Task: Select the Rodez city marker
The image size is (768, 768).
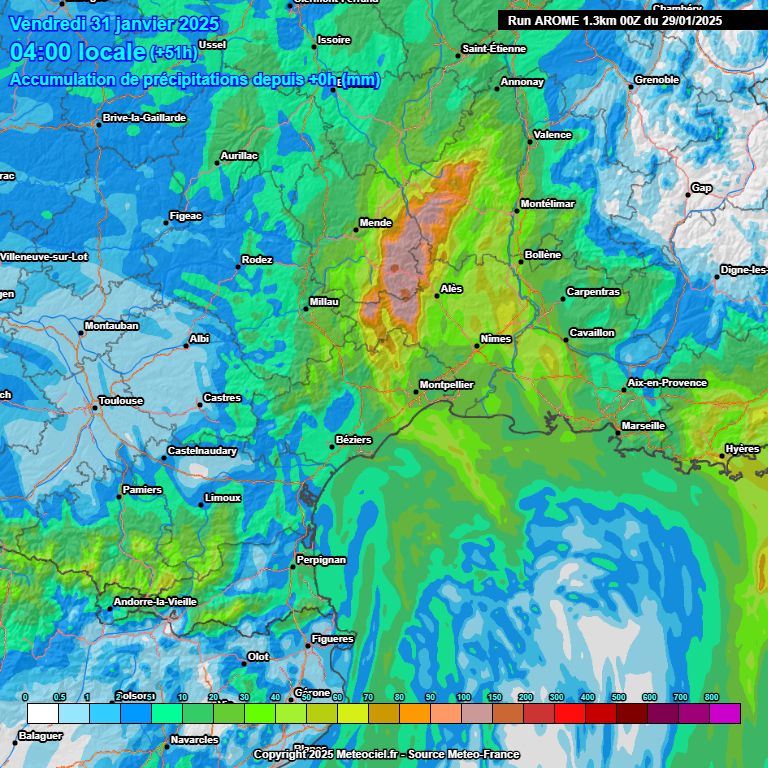Action: pos(238,267)
